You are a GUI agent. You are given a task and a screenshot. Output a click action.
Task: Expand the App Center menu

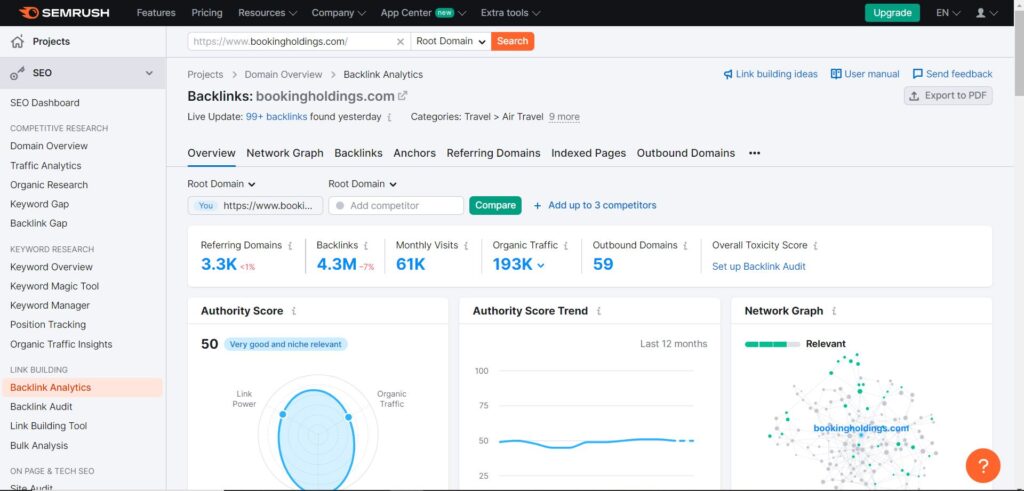point(423,12)
